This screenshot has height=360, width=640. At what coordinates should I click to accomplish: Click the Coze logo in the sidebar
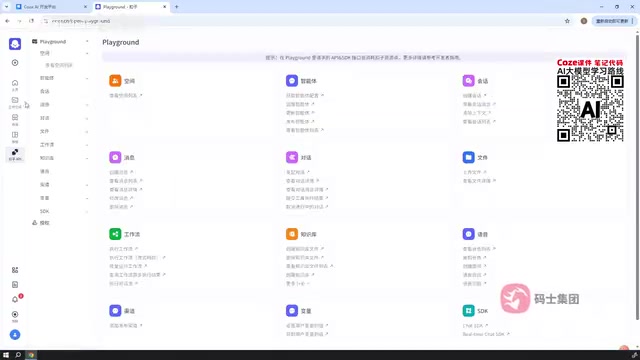coord(15,44)
